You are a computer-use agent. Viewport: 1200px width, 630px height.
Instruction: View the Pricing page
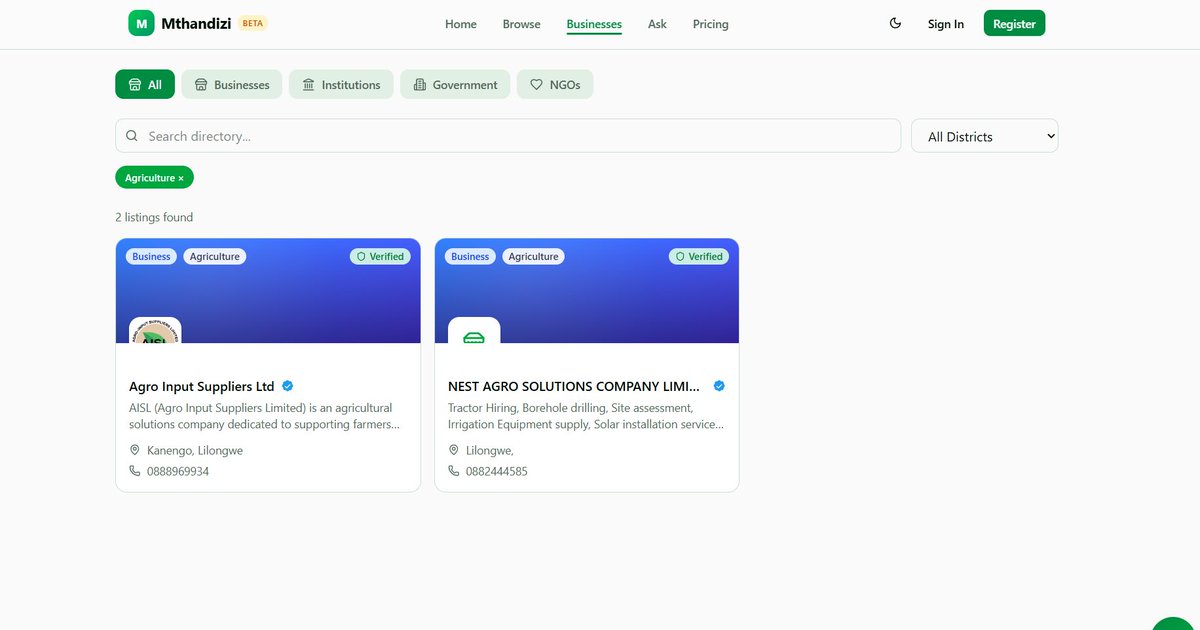point(710,24)
